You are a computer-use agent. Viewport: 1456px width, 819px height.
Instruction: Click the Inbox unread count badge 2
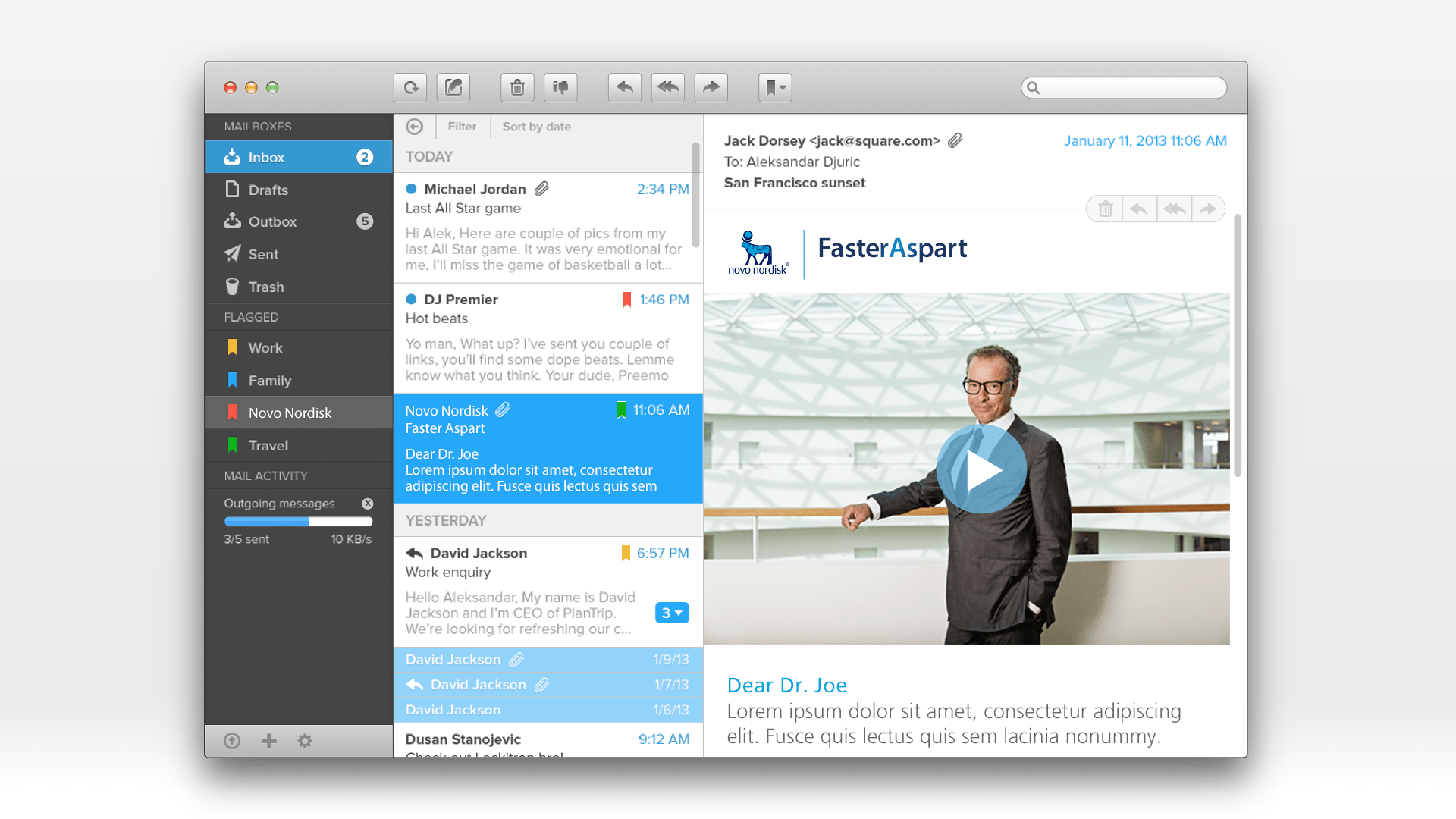click(365, 157)
